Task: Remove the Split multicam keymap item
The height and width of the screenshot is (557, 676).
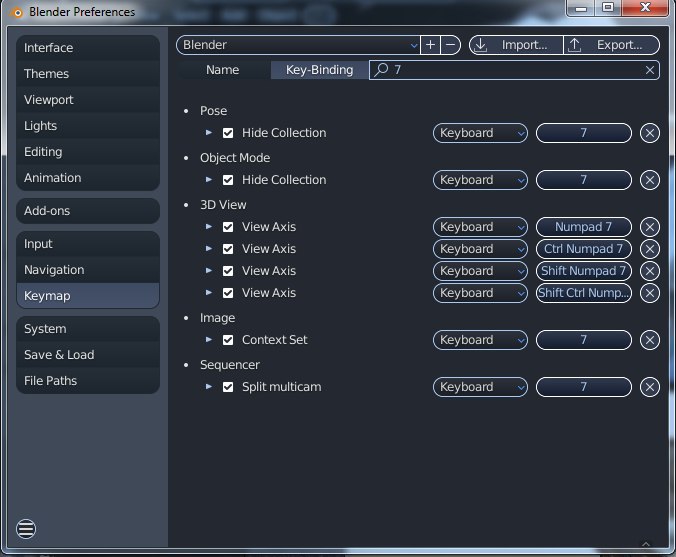Action: click(650, 387)
